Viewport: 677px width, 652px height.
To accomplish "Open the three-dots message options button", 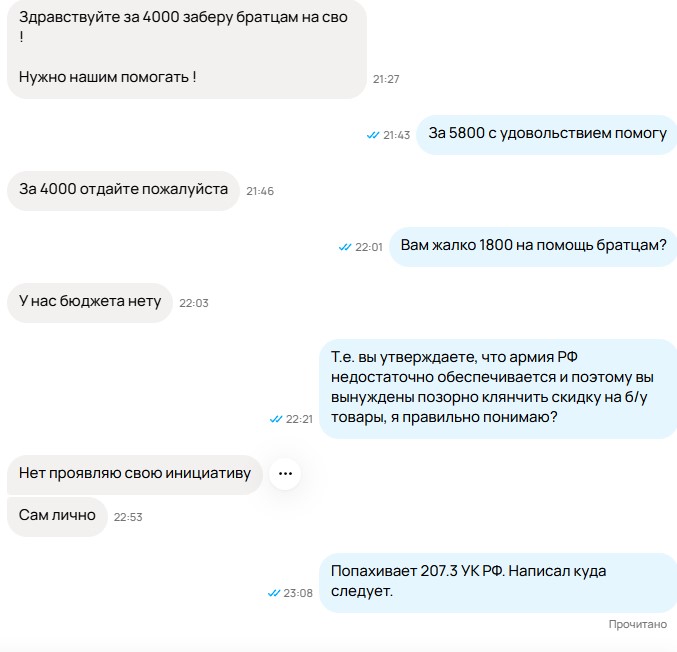I will coord(285,474).
